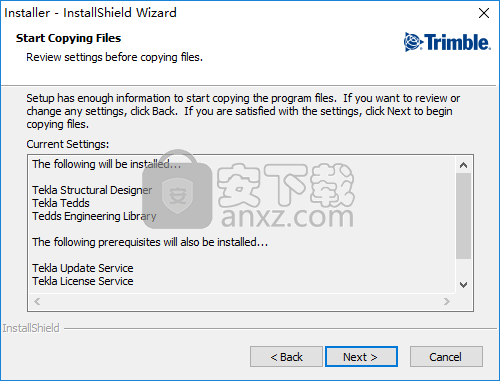This screenshot has width=500, height=381.
Task: Select the Tekla Tedds line
Action: (61, 203)
